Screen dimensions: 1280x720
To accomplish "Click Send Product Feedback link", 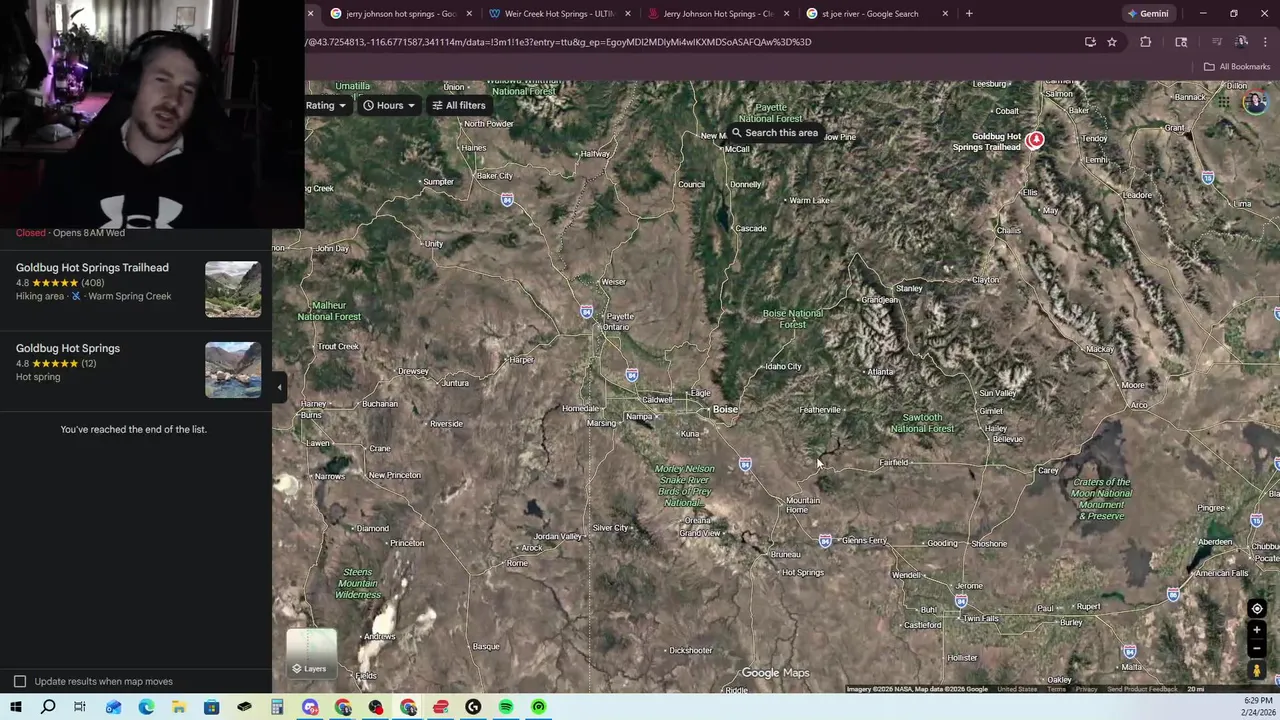I will pos(1142,689).
